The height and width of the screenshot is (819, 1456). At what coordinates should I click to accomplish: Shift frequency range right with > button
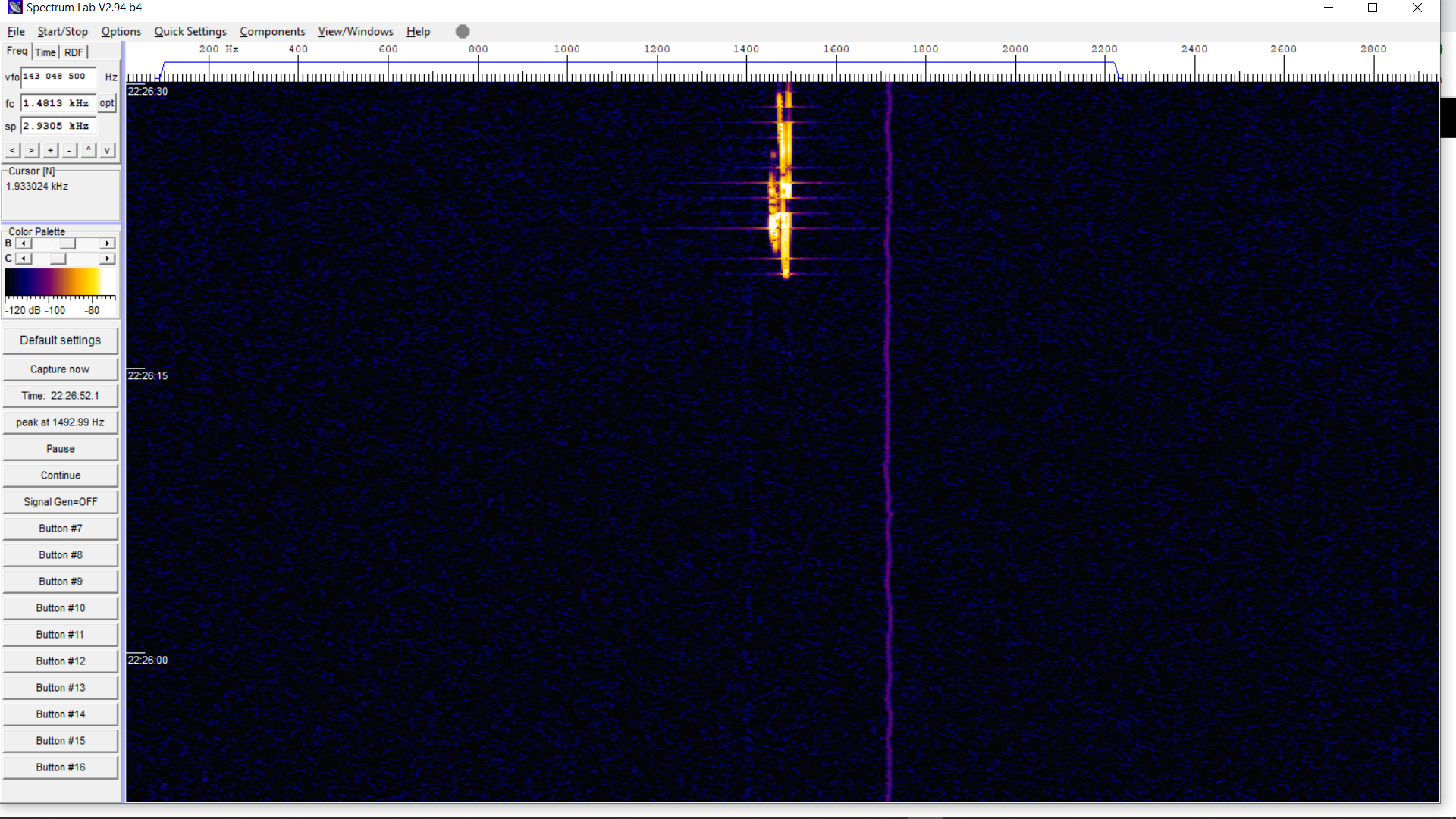coord(31,150)
